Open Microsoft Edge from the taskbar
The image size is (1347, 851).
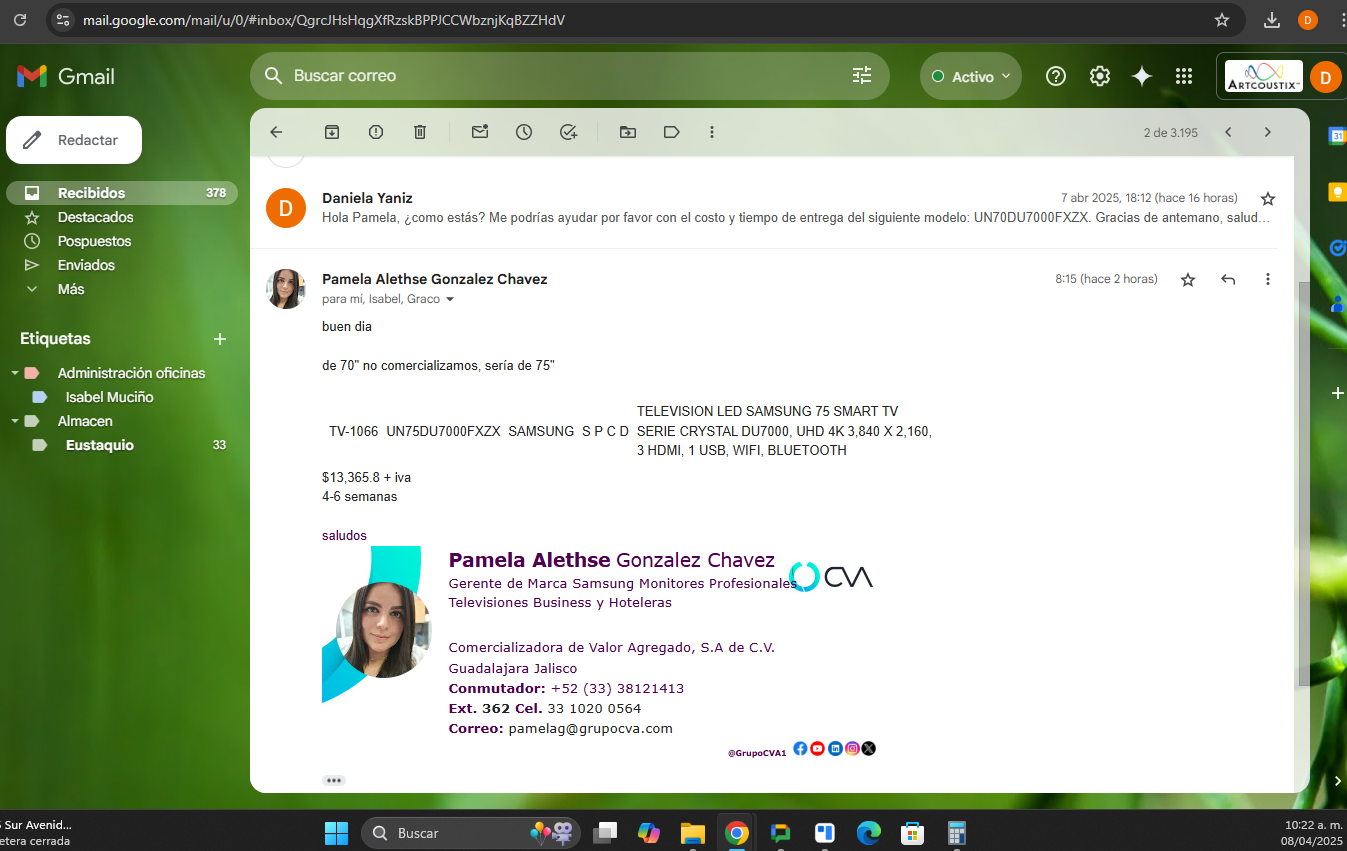pos(868,833)
